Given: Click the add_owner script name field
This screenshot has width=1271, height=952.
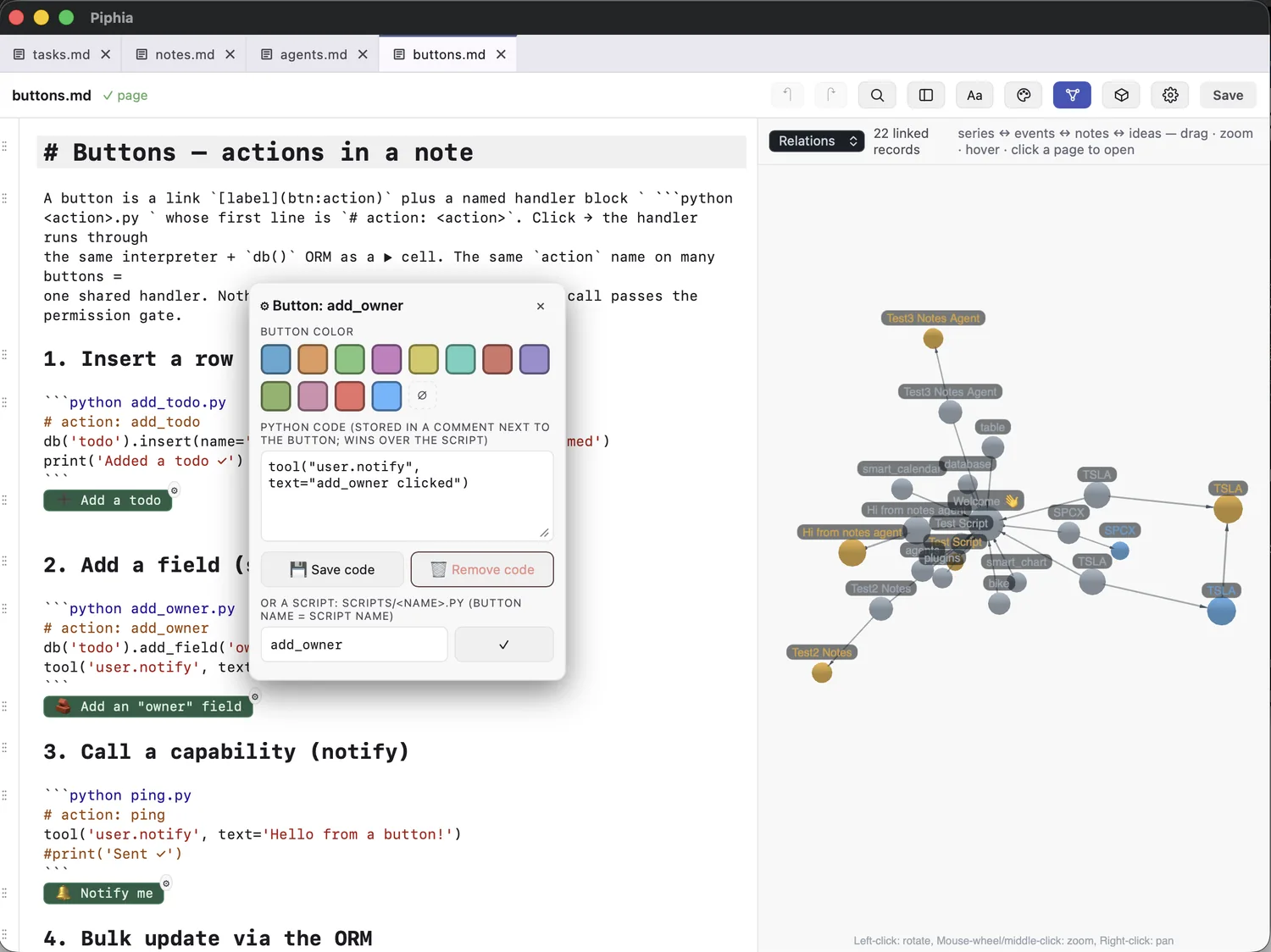Looking at the screenshot, I should (354, 645).
